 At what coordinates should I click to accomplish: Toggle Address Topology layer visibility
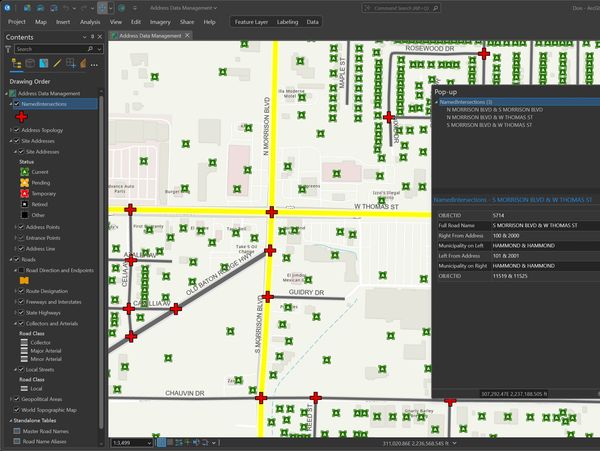(x=16, y=130)
